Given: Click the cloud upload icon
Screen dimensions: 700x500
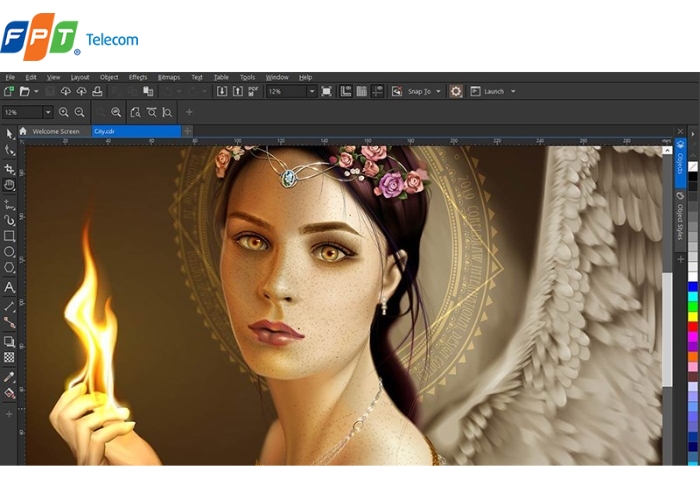Looking at the screenshot, I should [x=81, y=92].
